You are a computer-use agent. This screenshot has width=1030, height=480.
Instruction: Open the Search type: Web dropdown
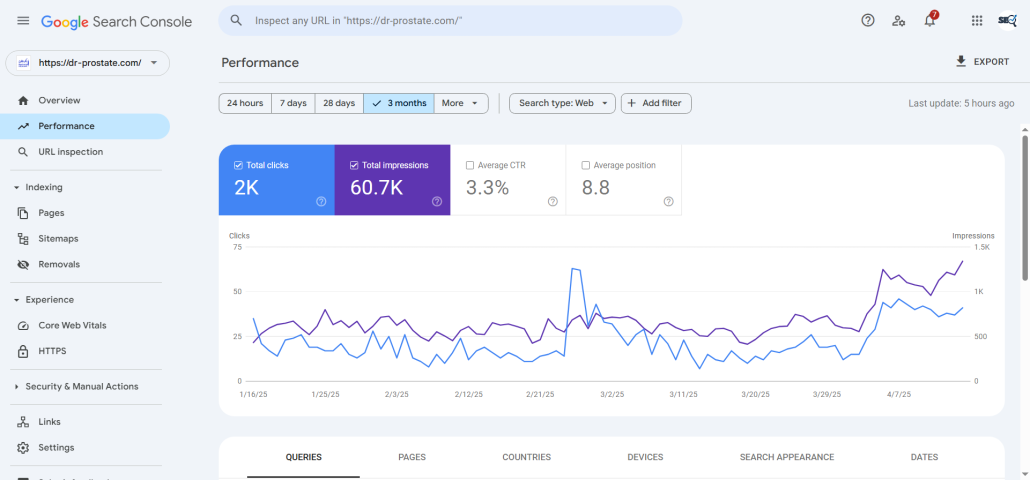(x=562, y=103)
